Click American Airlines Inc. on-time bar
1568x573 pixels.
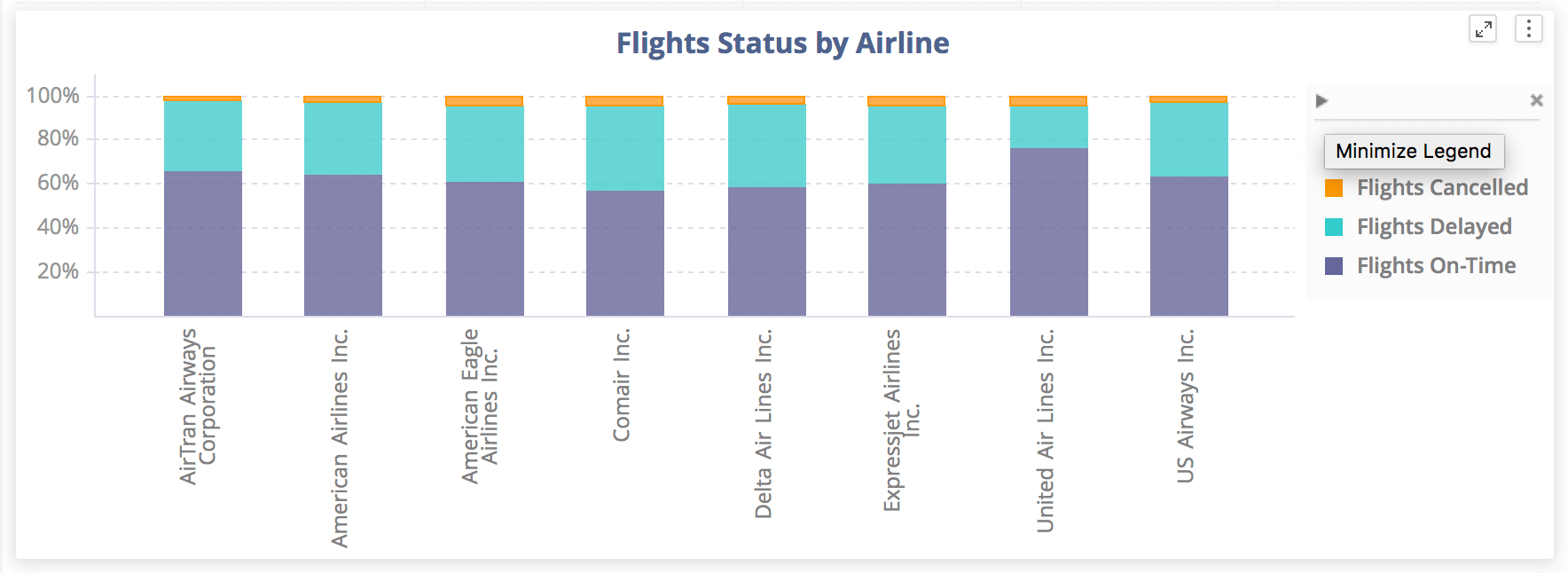point(343,245)
